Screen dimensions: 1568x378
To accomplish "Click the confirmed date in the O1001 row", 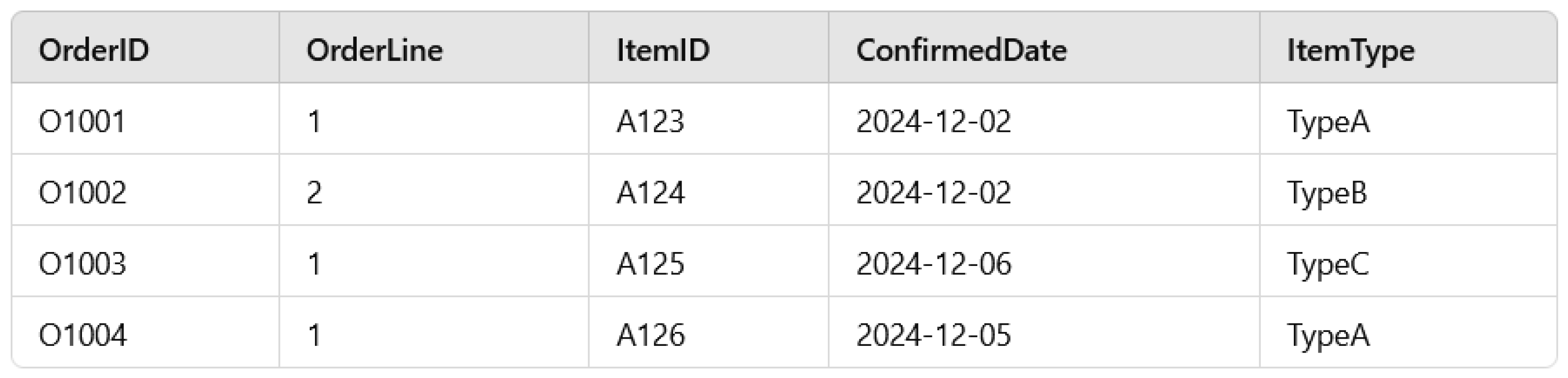I will (x=933, y=121).
